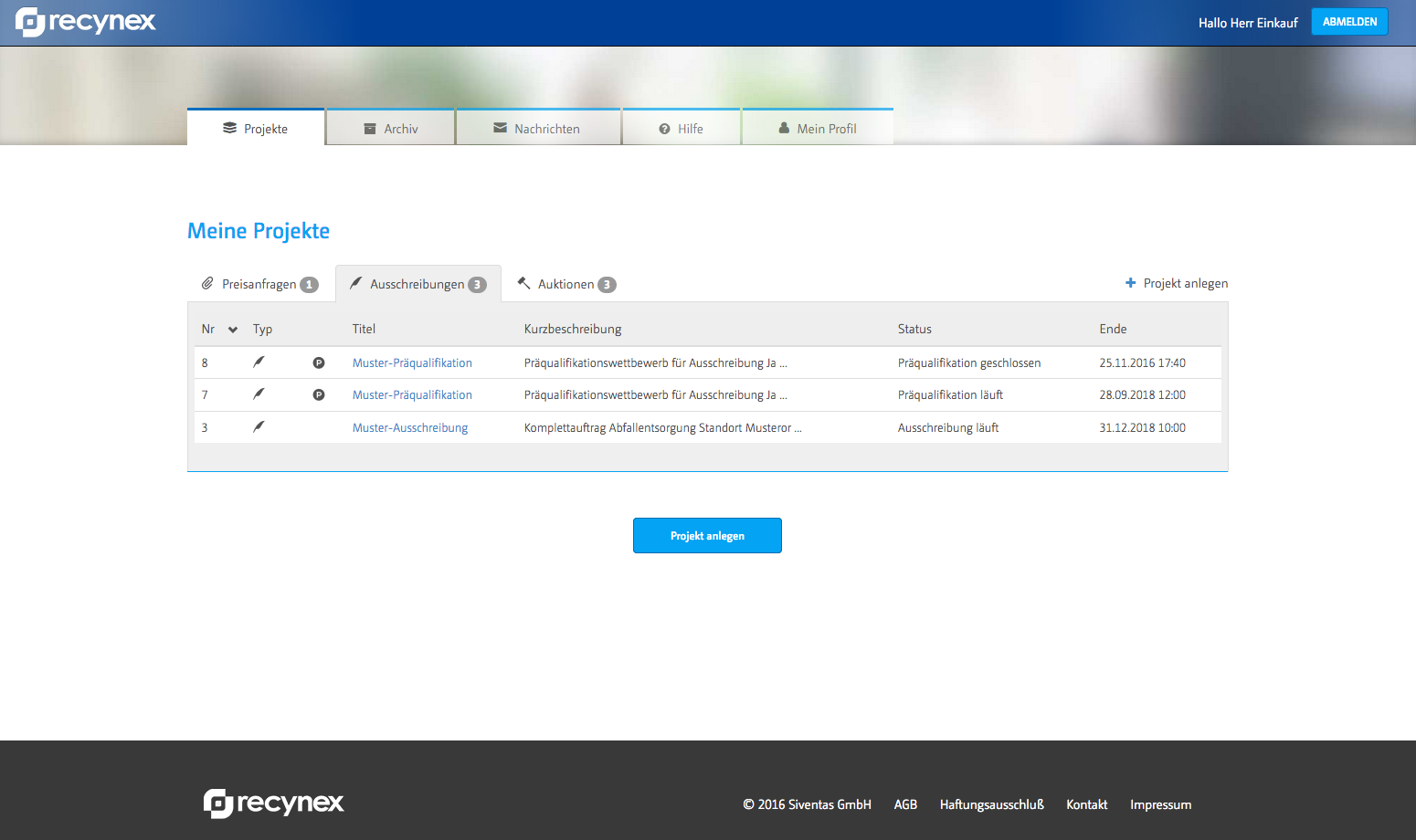Open the Muster-Ausschreibung project link

tap(410, 427)
